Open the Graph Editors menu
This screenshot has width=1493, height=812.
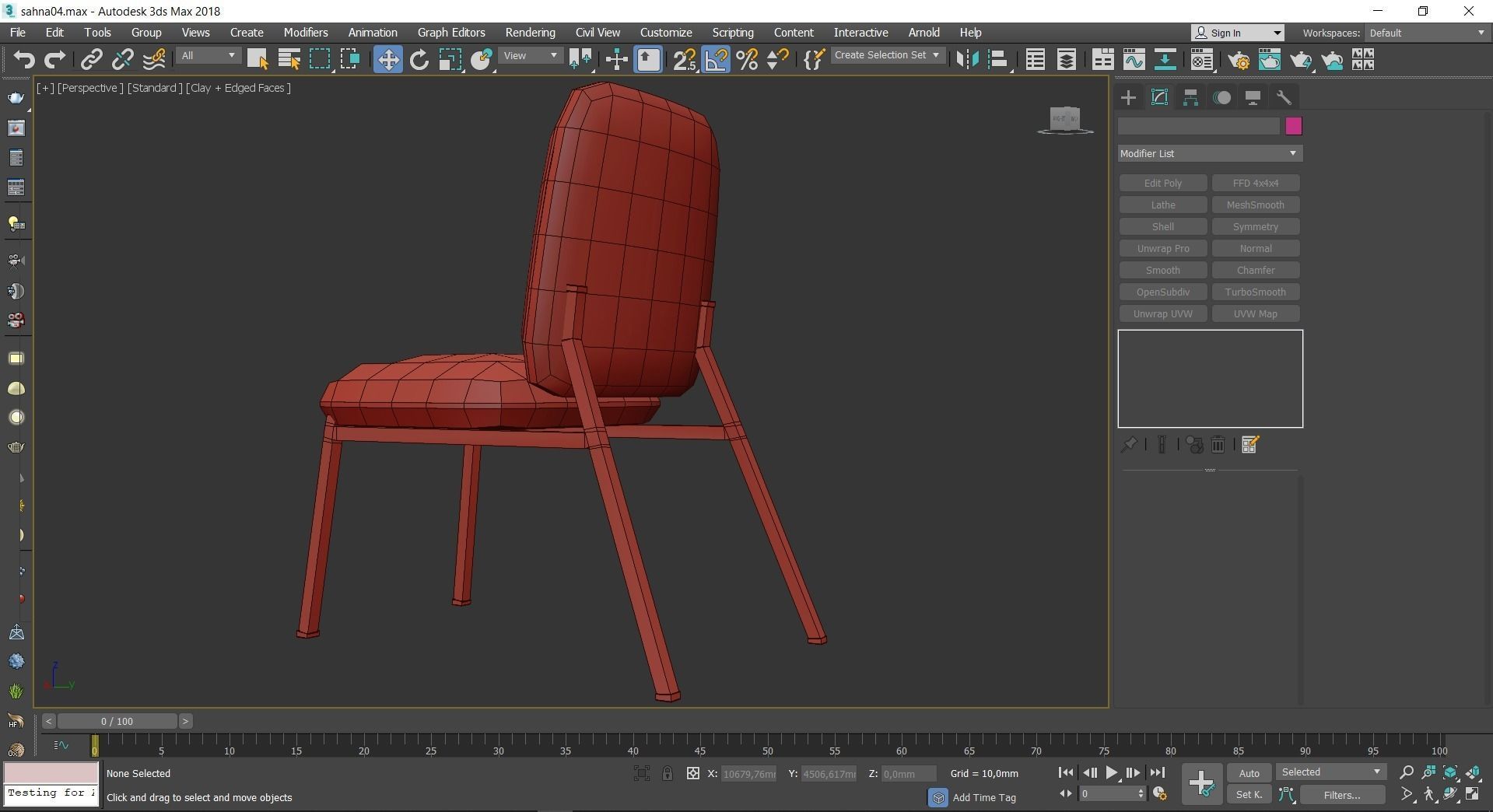point(451,33)
